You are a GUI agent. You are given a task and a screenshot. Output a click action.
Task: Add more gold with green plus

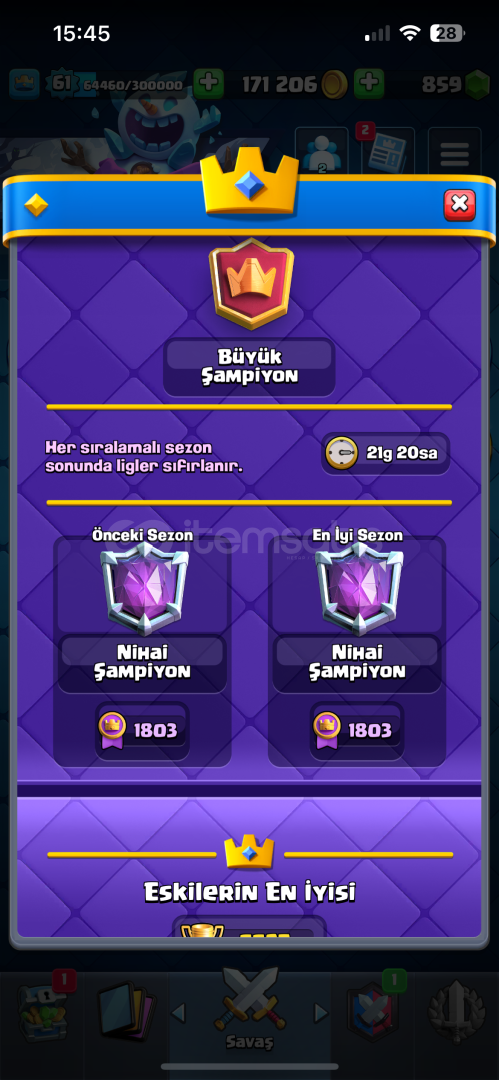369,84
